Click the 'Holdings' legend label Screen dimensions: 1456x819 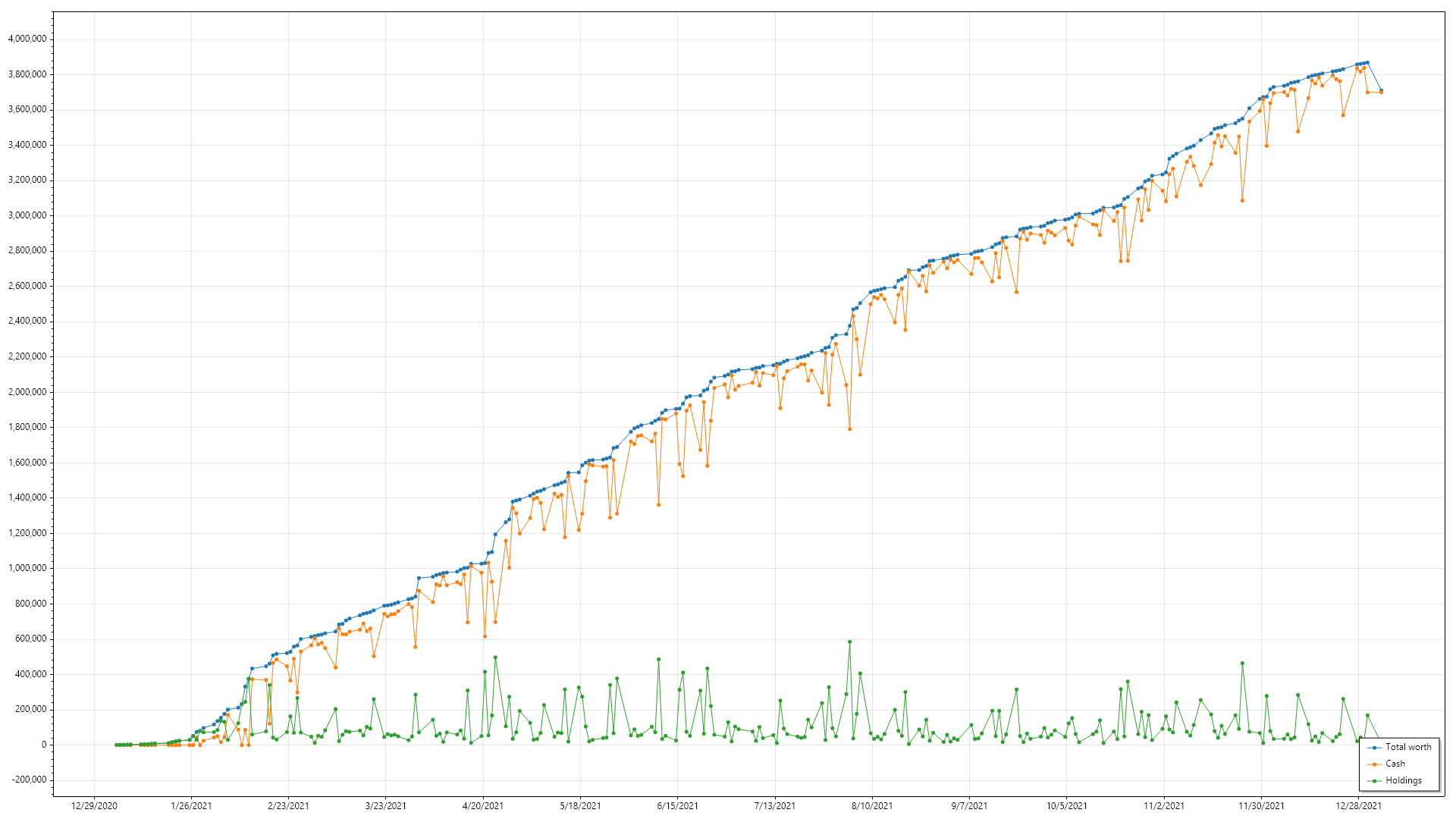pos(1404,781)
